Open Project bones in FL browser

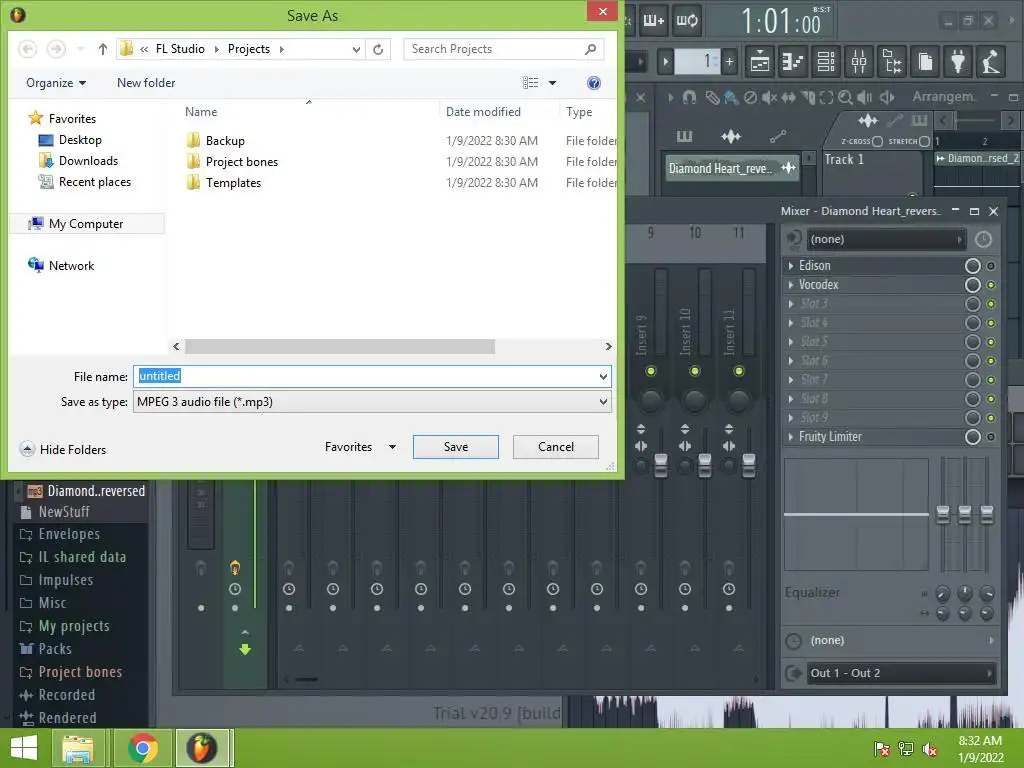pos(71,672)
